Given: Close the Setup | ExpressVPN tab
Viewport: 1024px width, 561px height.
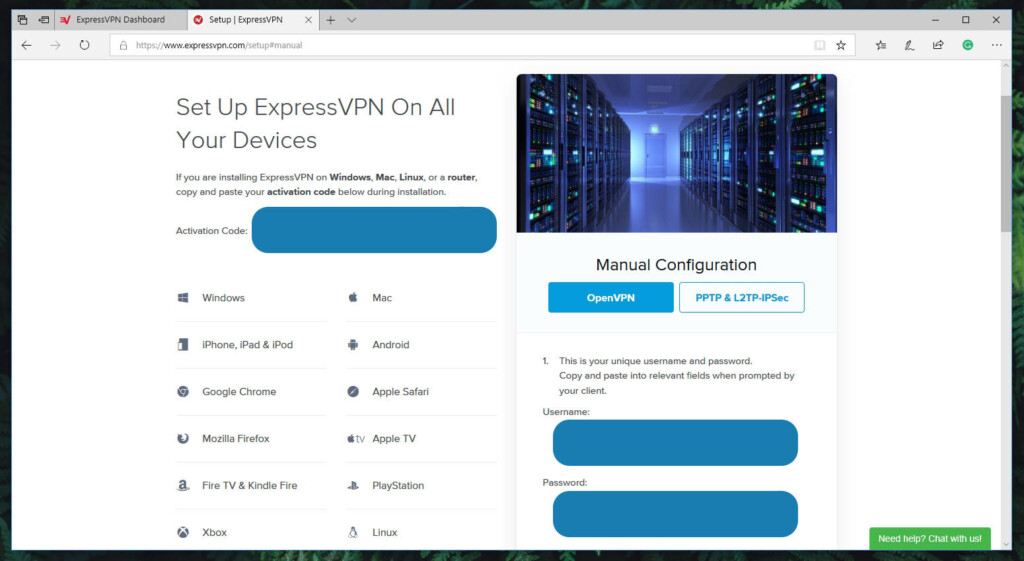Looking at the screenshot, I should click(x=308, y=20).
